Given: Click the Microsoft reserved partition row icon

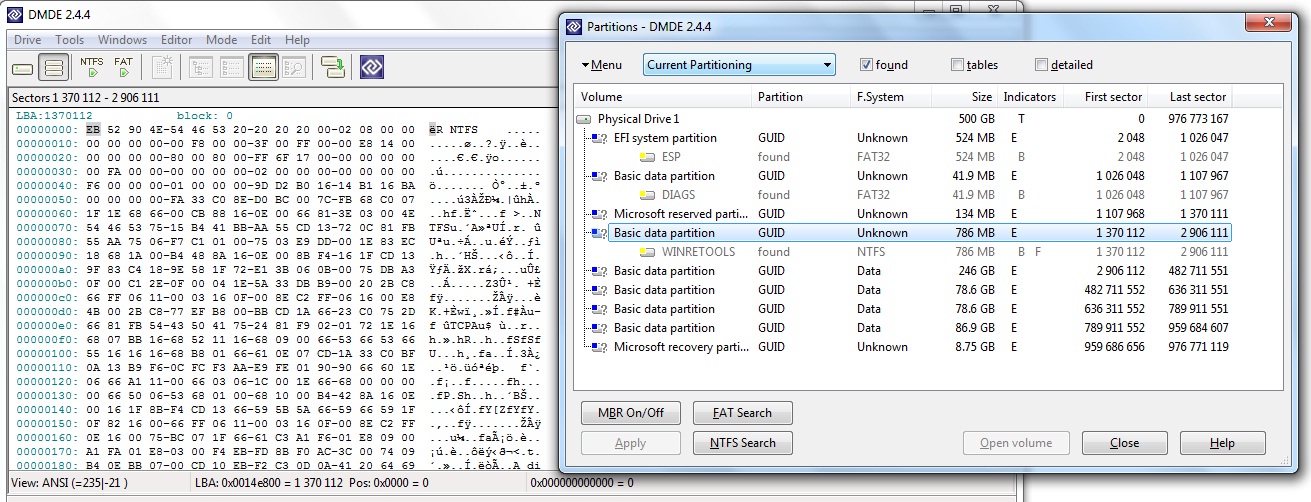Looking at the screenshot, I should click(598, 214).
